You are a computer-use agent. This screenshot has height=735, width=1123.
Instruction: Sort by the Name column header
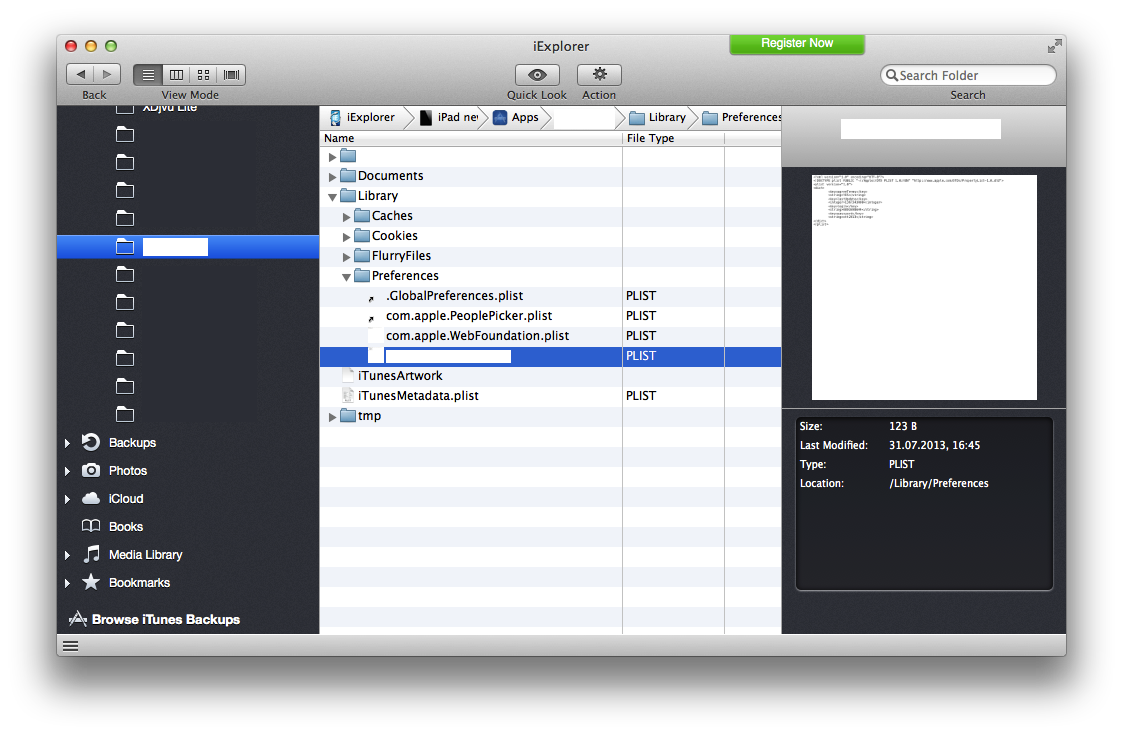pos(471,138)
